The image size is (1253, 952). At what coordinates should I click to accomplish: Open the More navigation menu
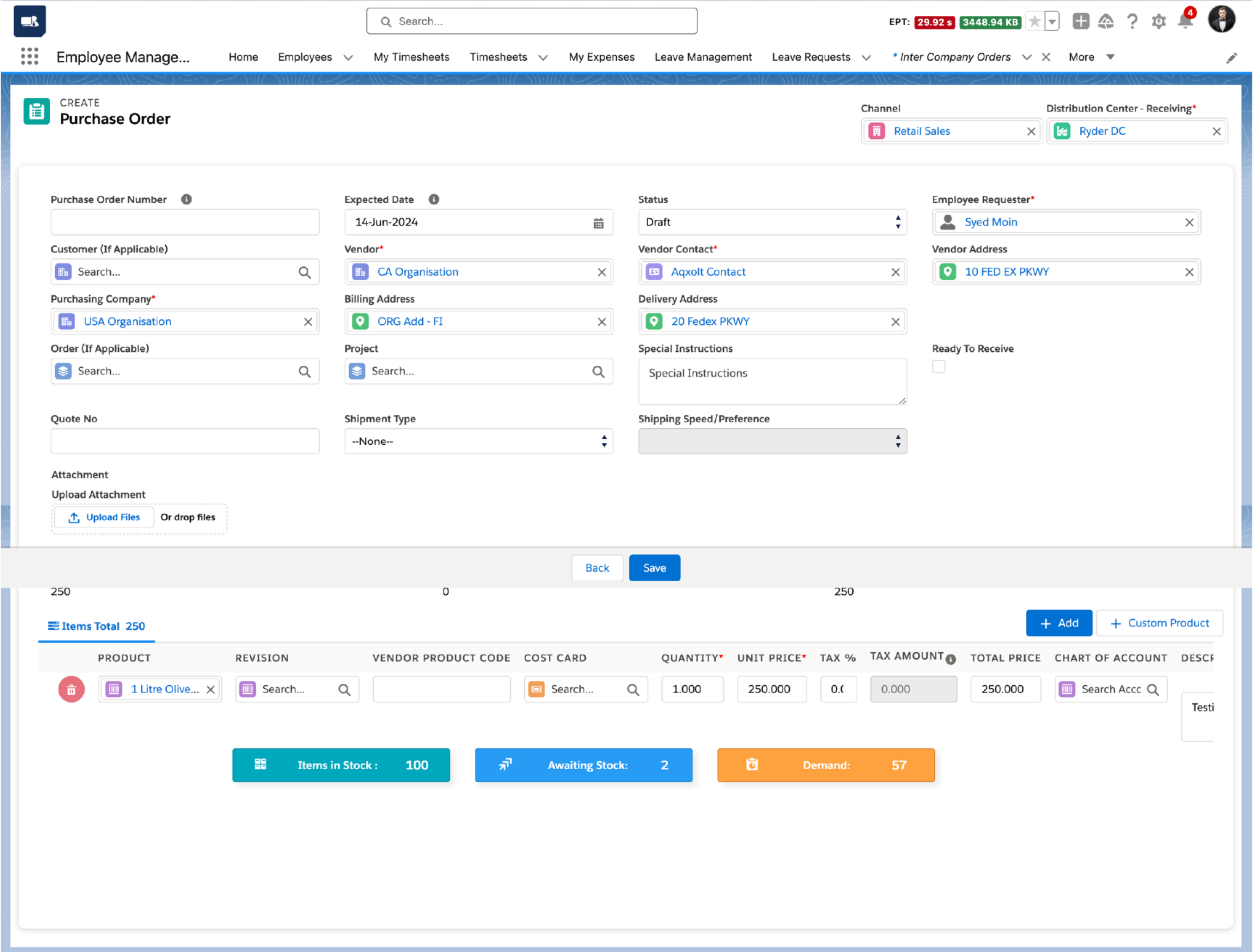point(1091,57)
